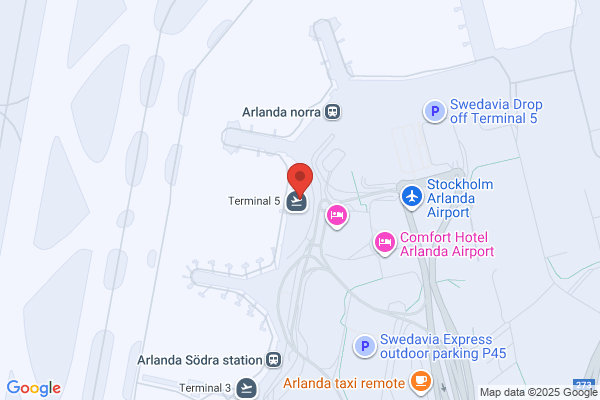Click the Google logo
600x400 pixels.
click(34, 388)
